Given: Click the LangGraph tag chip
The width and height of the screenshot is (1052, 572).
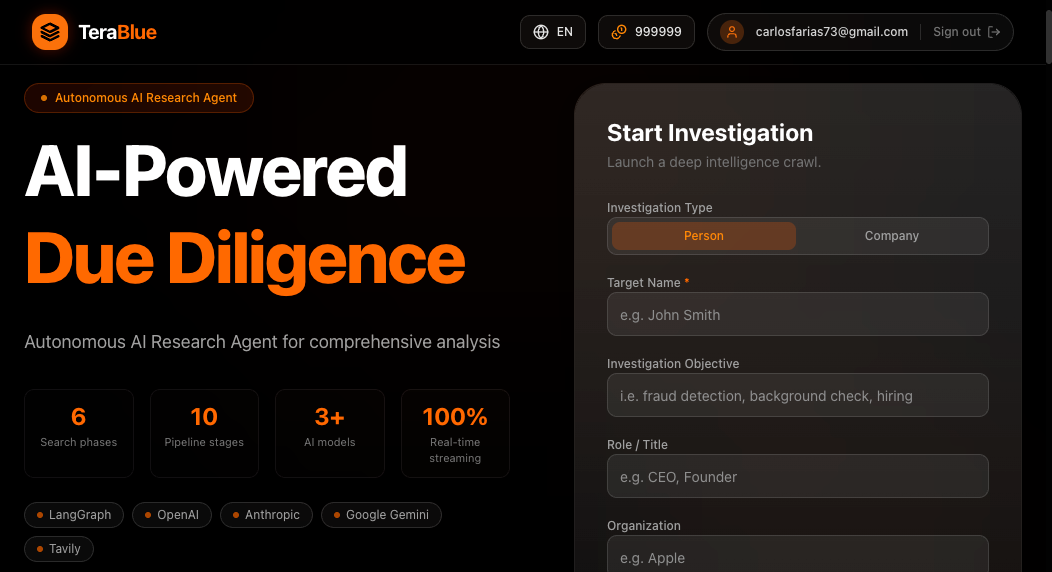Looking at the screenshot, I should click(x=74, y=515).
